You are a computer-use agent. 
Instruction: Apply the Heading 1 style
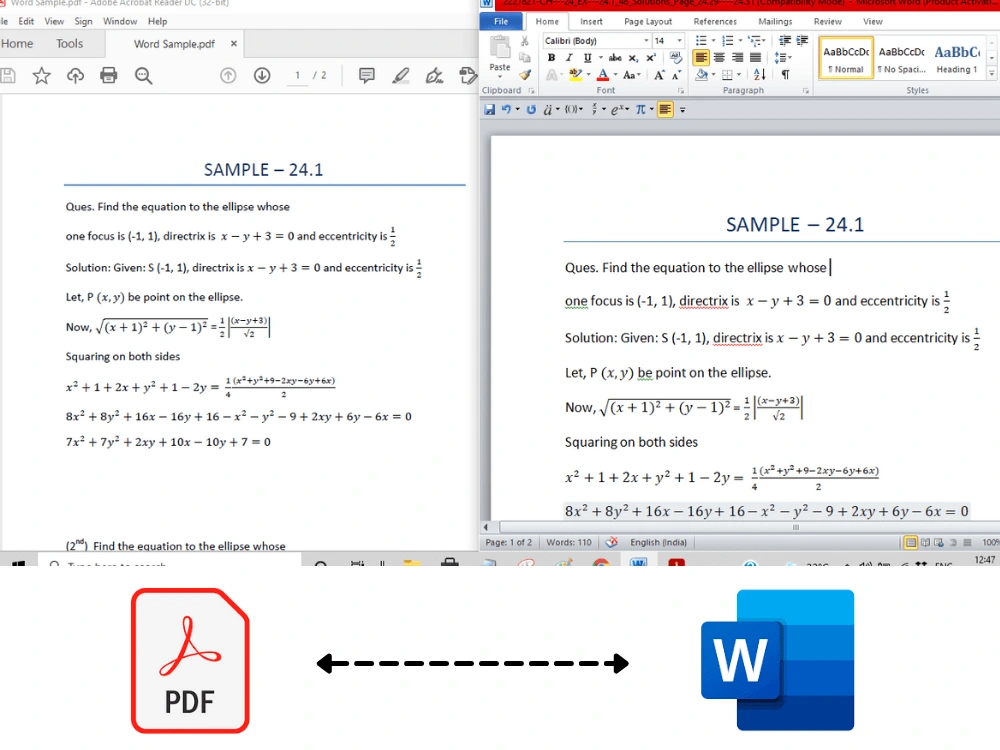957,59
